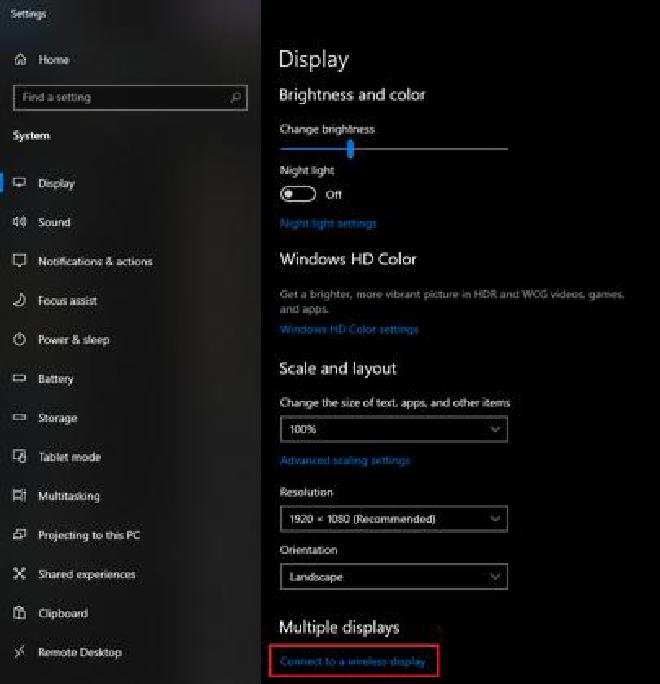660x684 pixels.
Task: Select the Clipboard icon
Action: click(19, 613)
